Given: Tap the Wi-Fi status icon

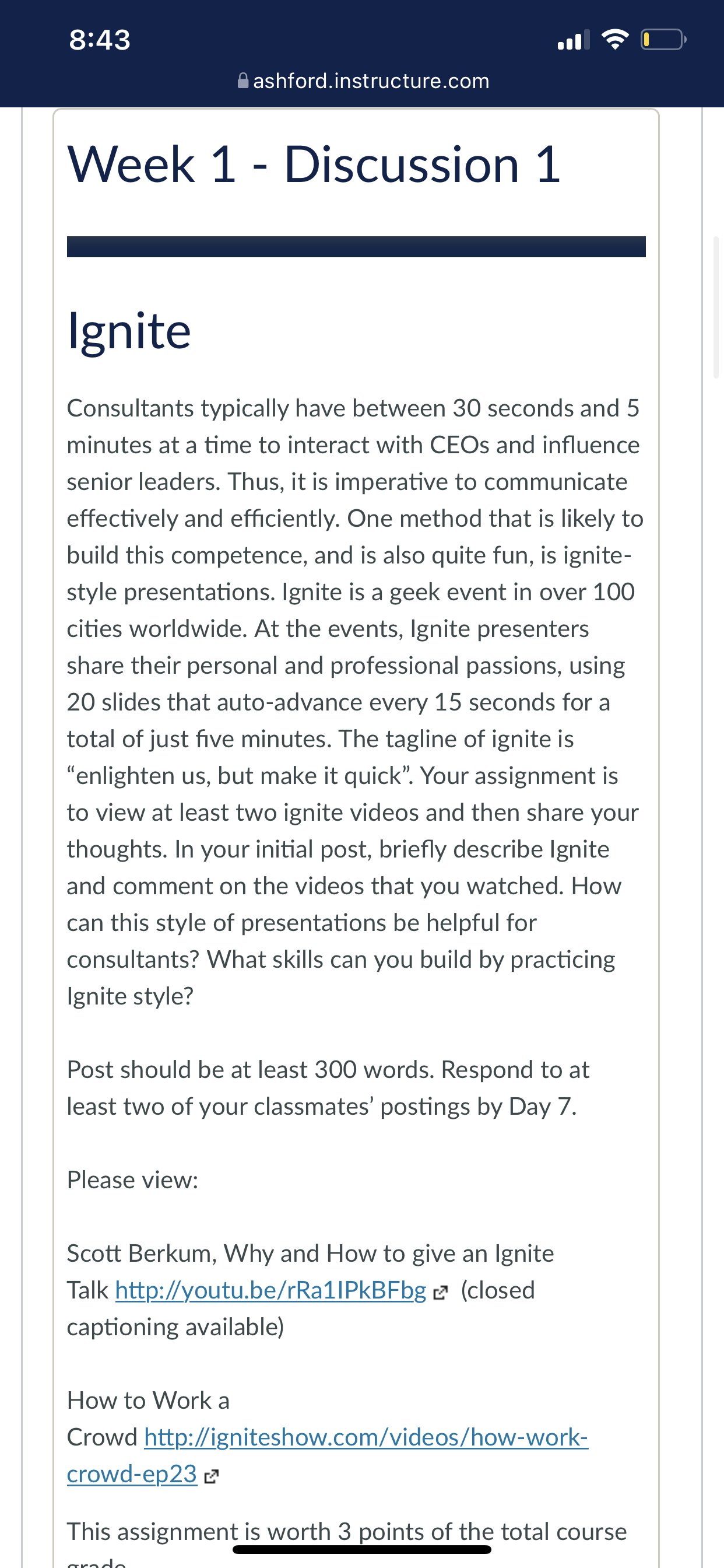Looking at the screenshot, I should click(614, 40).
